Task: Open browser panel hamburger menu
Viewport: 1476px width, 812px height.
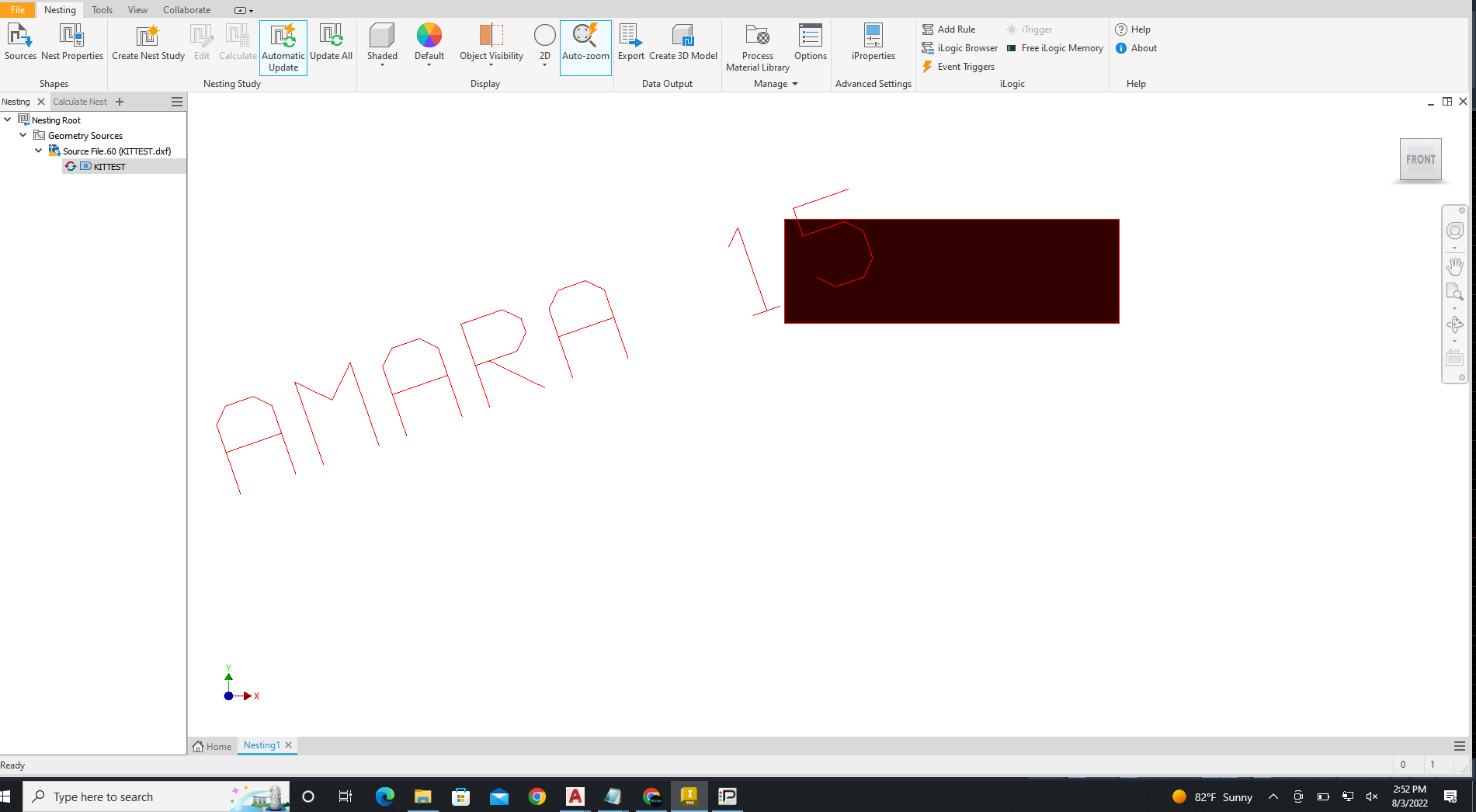Action: 177,102
